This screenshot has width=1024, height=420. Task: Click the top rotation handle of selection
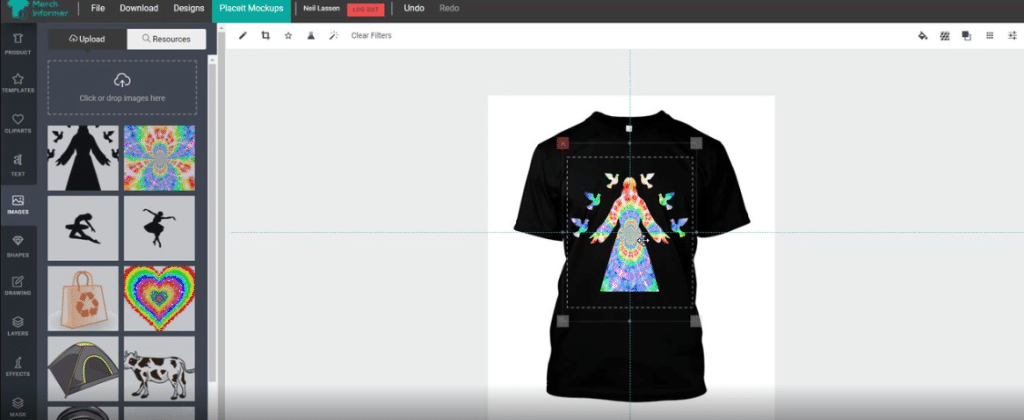pyautogui.click(x=629, y=129)
